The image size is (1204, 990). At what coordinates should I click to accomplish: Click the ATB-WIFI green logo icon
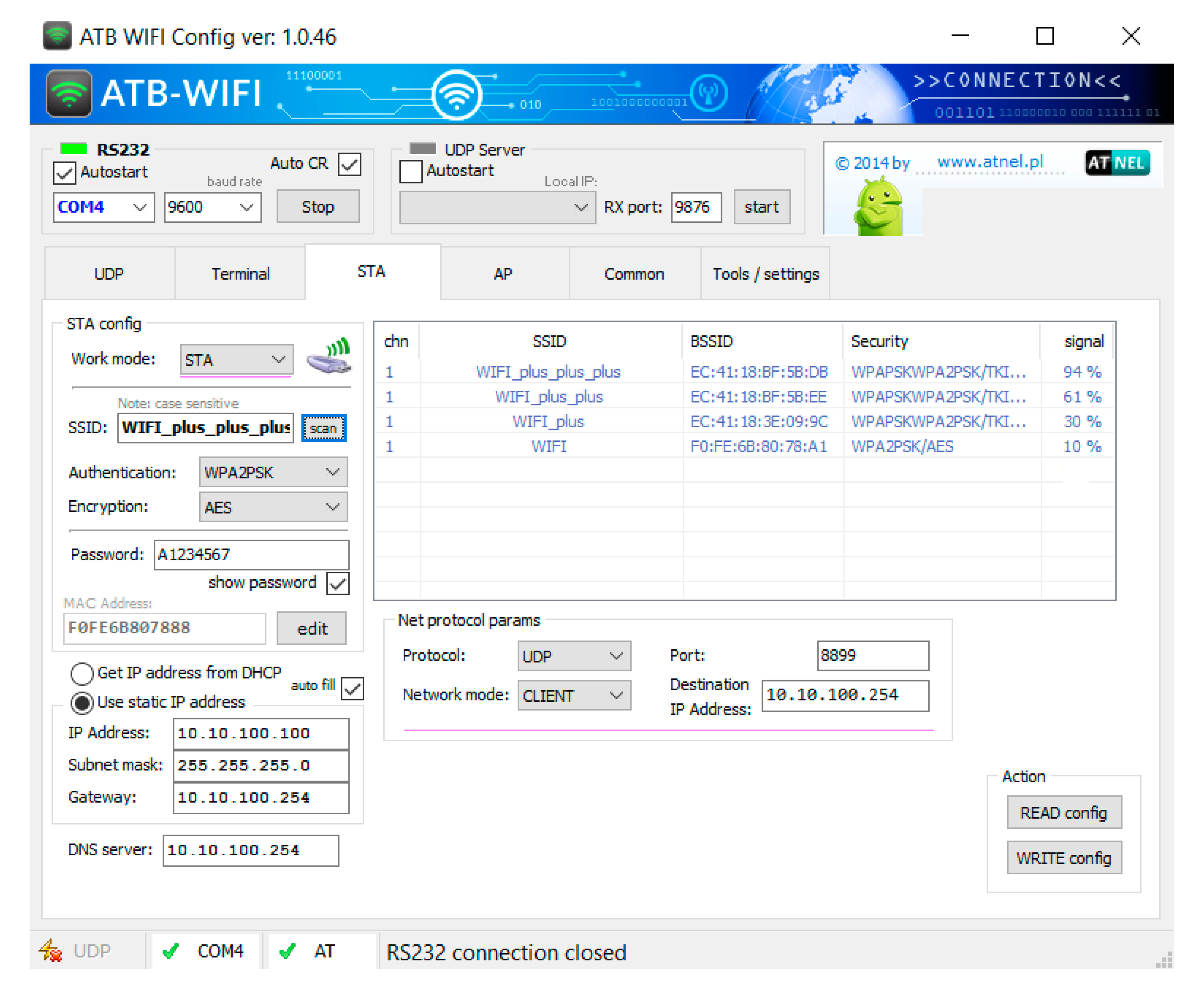(69, 93)
